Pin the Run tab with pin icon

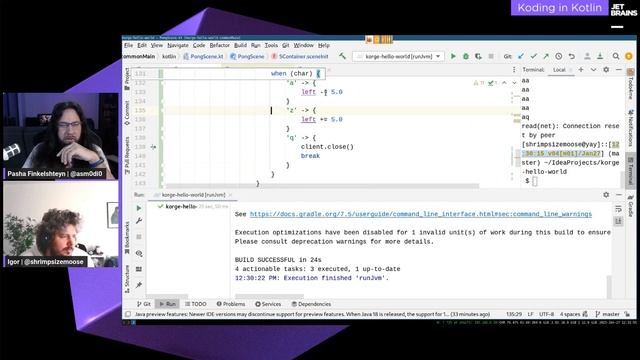(139, 285)
